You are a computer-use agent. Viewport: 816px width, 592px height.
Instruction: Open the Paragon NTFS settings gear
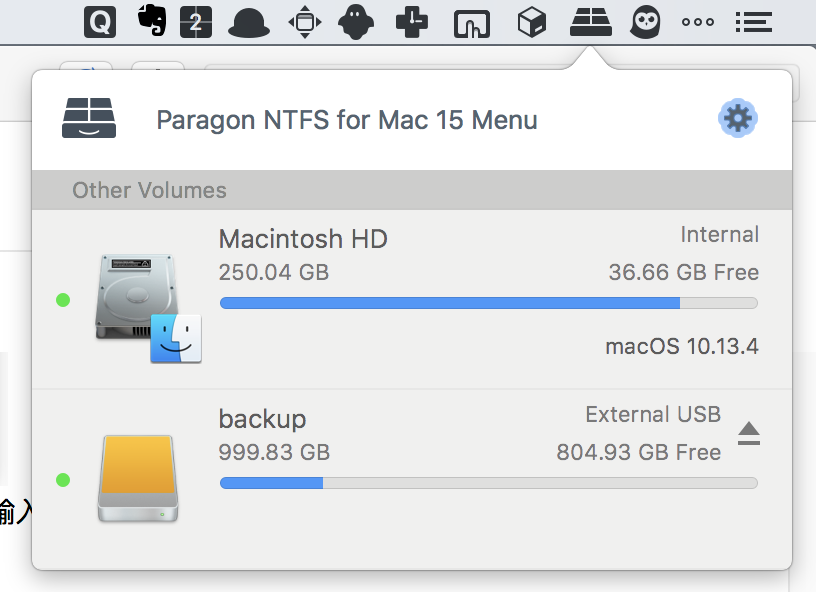(738, 119)
